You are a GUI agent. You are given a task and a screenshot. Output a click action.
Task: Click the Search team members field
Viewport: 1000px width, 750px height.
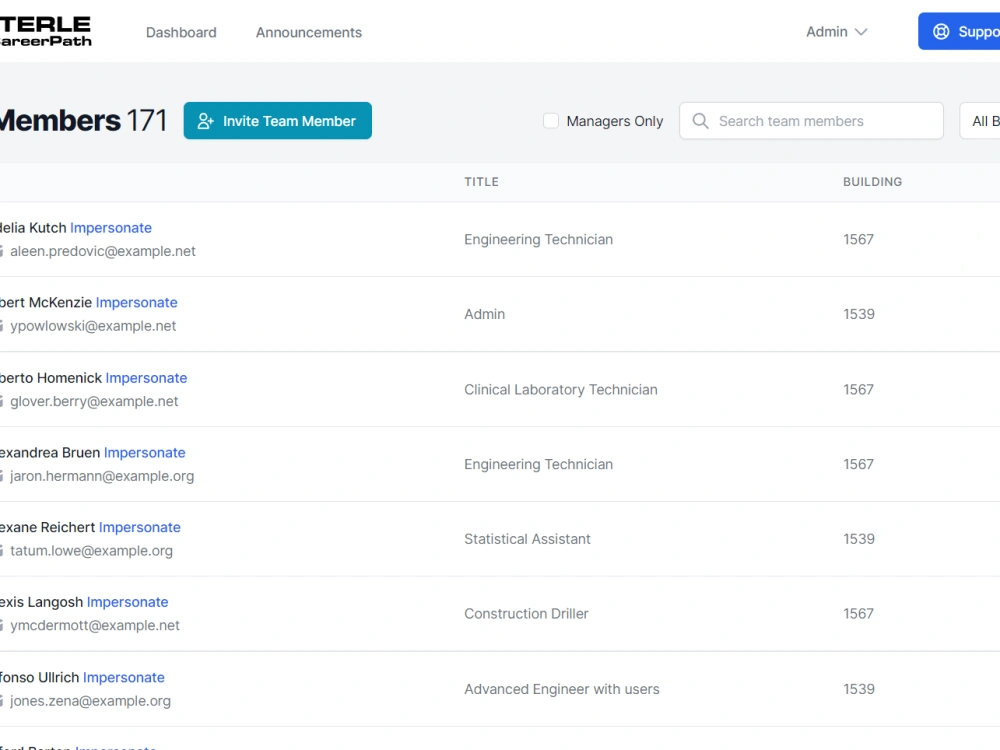click(811, 121)
